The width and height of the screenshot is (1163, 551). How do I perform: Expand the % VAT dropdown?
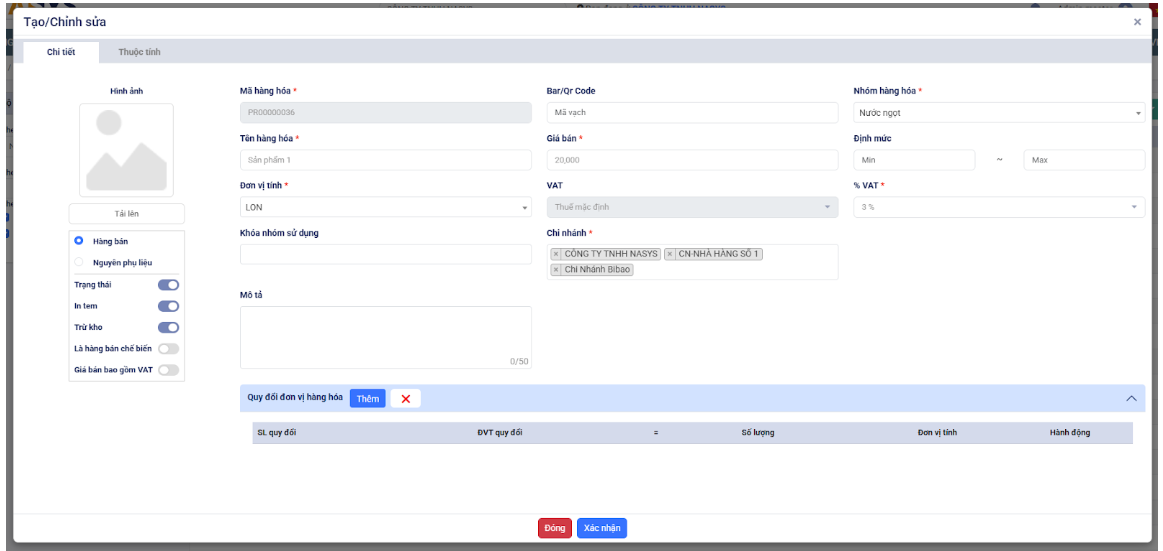tap(998, 207)
